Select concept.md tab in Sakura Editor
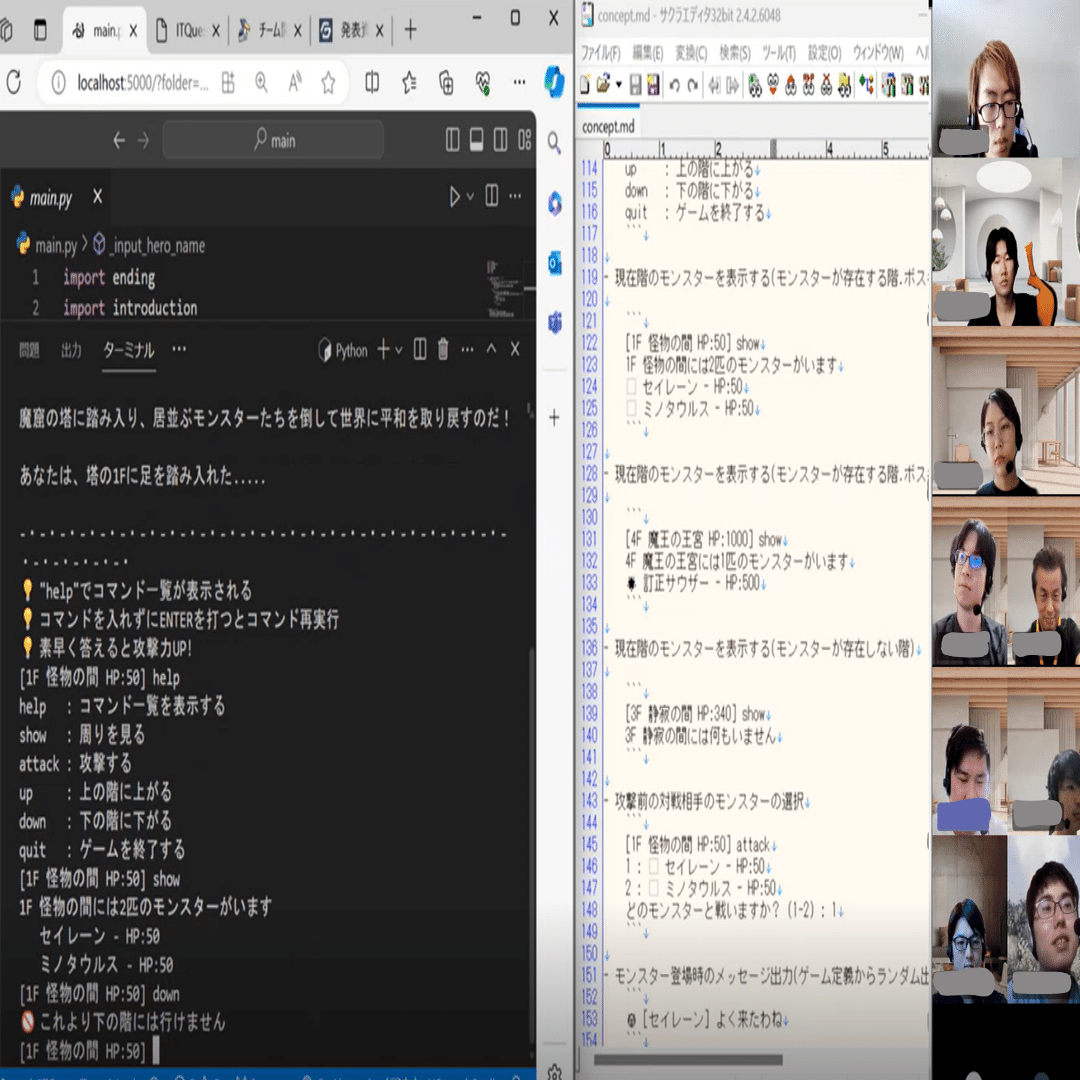The height and width of the screenshot is (1080, 1080). pos(608,127)
